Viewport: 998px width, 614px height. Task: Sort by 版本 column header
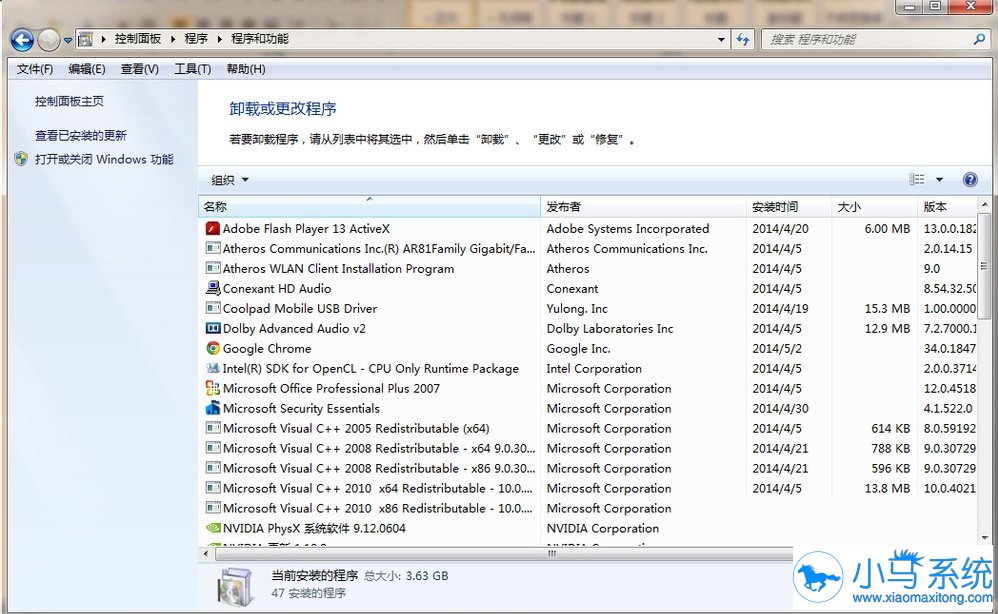tap(947, 206)
